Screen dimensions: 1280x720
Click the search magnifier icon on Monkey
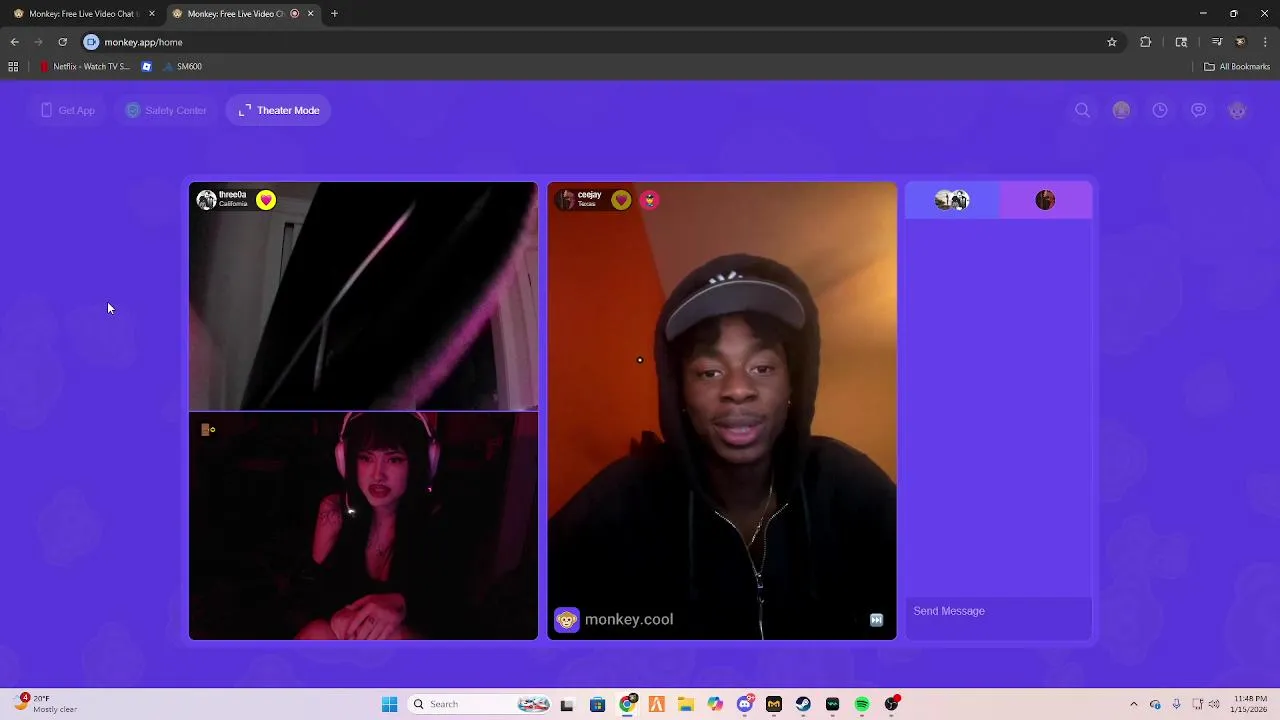tap(1082, 110)
